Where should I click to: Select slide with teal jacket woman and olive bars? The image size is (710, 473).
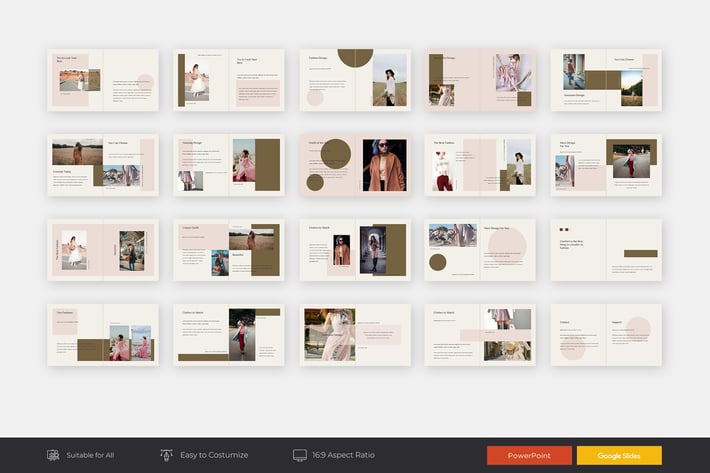229,335
